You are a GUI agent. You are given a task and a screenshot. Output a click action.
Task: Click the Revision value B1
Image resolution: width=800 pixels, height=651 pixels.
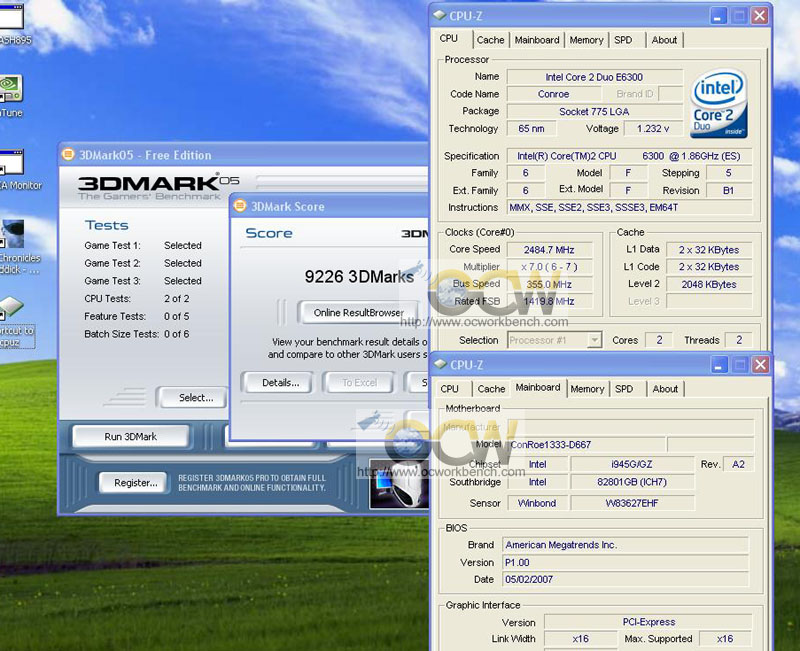click(x=728, y=190)
